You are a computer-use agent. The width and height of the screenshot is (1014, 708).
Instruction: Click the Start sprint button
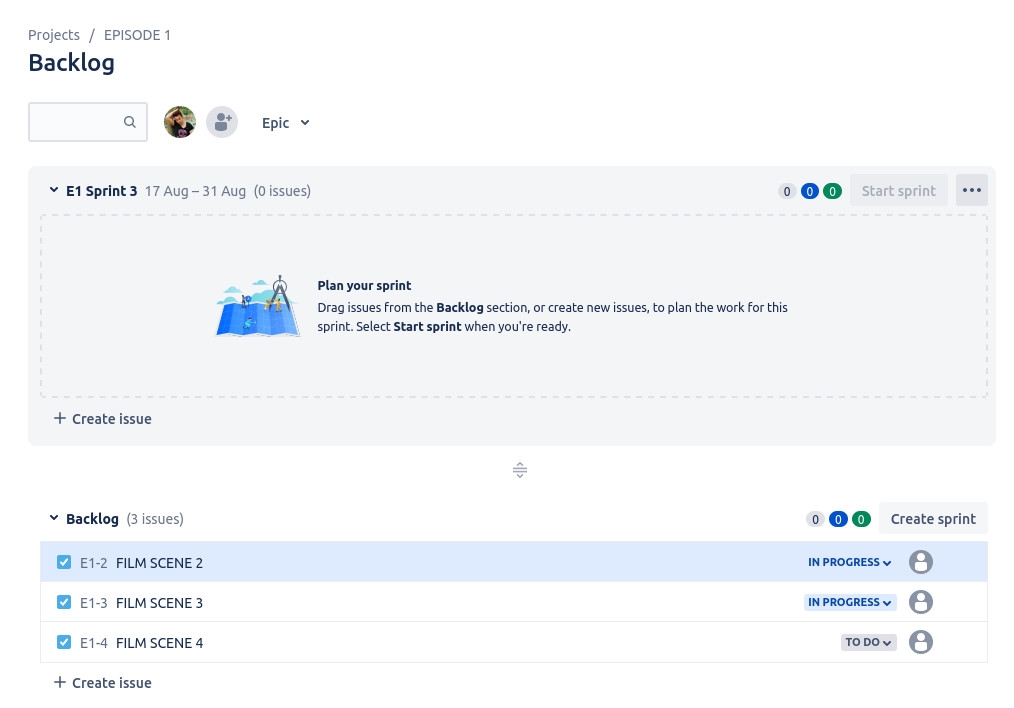point(898,190)
